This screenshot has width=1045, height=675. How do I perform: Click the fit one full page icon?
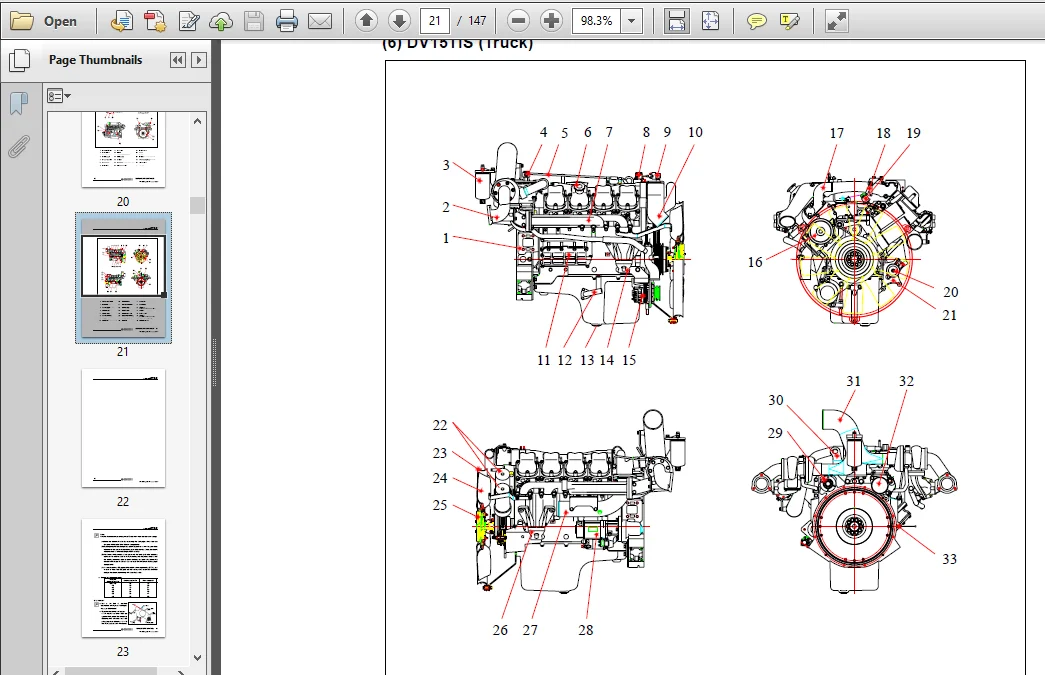710,21
